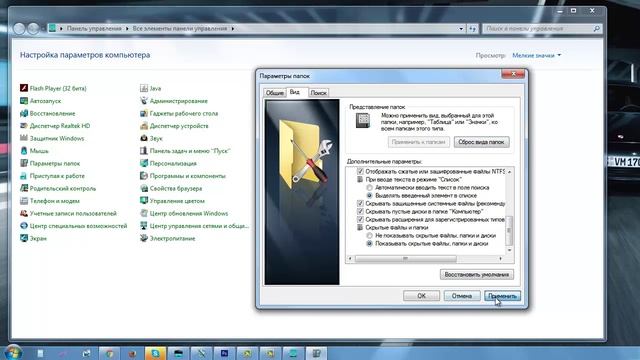
Task: Switch to the Поиск tab
Action: (318, 93)
